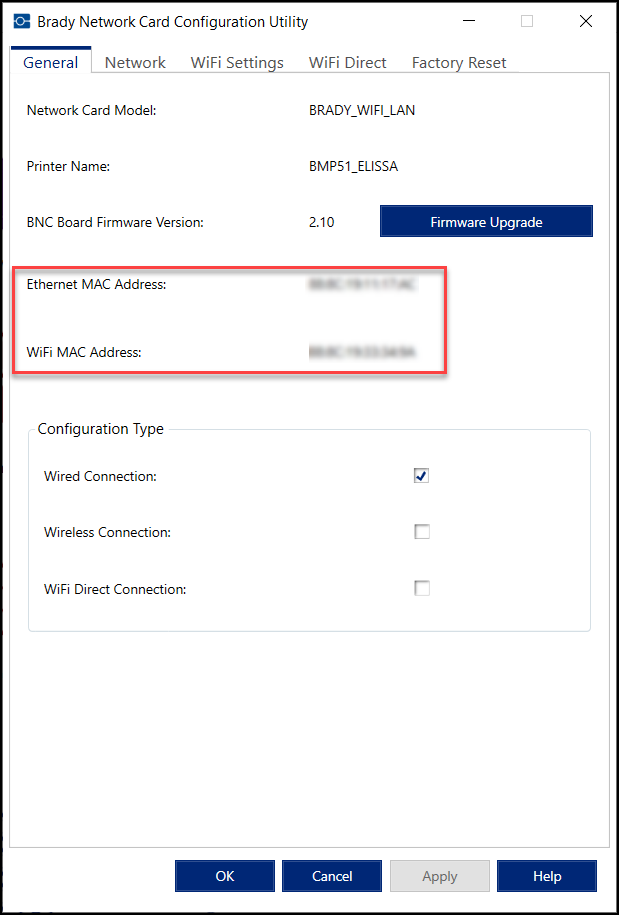Click the blurred Ethernet MAC Address value
Image resolution: width=619 pixels, height=915 pixels.
click(362, 285)
